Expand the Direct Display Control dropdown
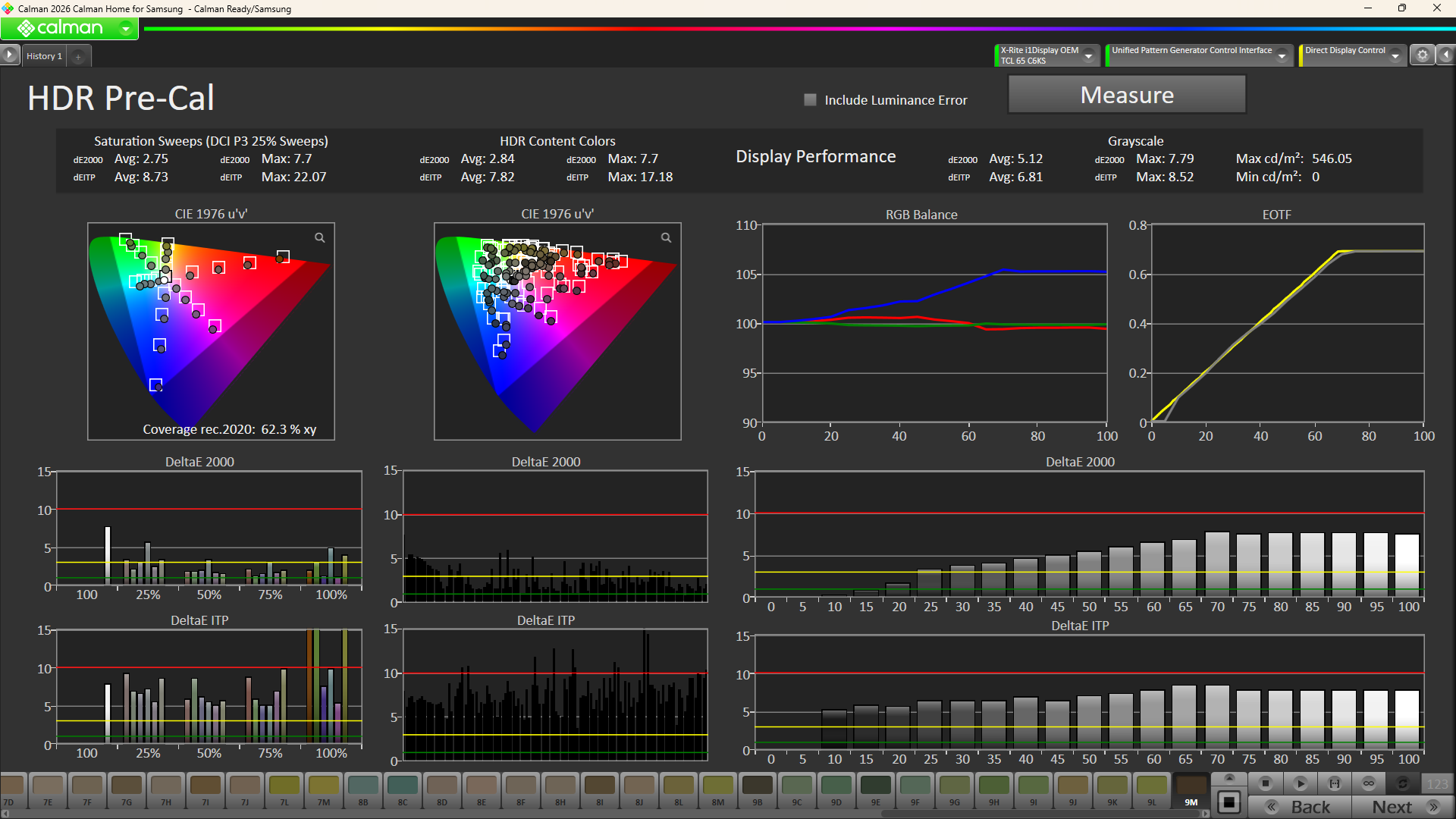The height and width of the screenshot is (819, 1456). pos(1395,56)
